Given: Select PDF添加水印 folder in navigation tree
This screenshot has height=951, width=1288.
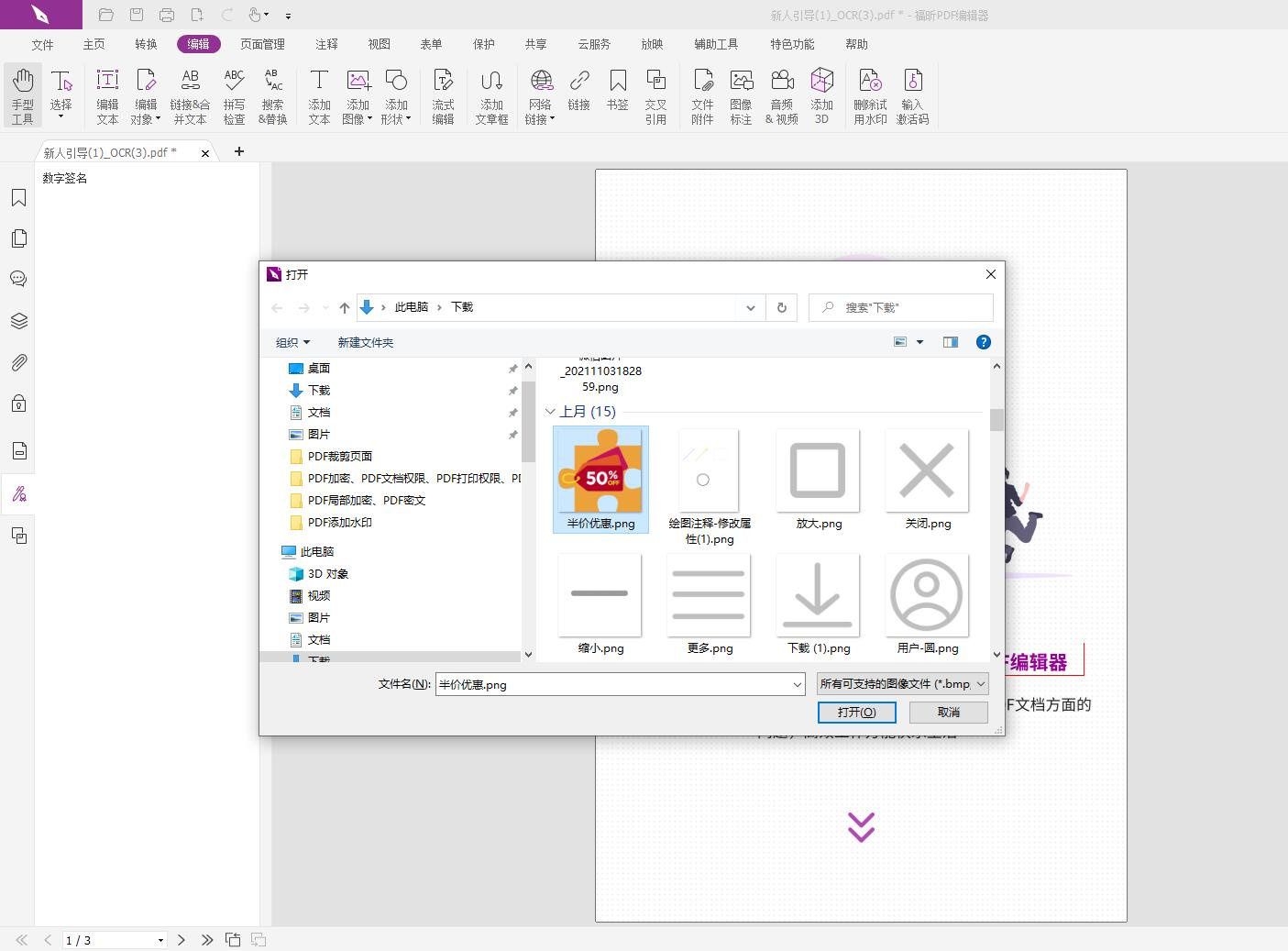Looking at the screenshot, I should click(339, 523).
